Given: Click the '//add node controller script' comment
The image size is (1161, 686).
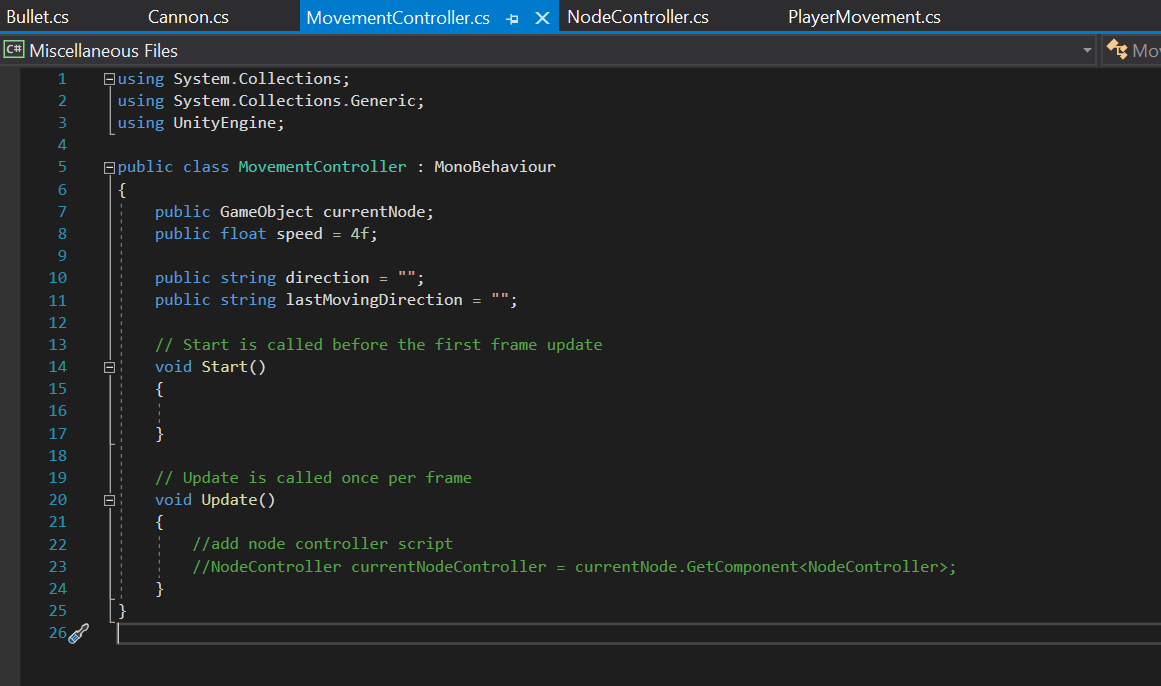Looking at the screenshot, I should click(322, 544).
